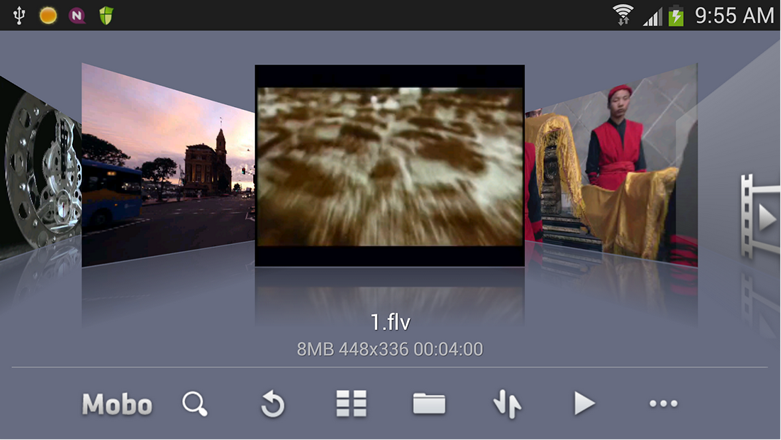Tap the Wi-Fi status icon
Image resolution: width=781 pixels, height=440 pixels.
tap(623, 15)
